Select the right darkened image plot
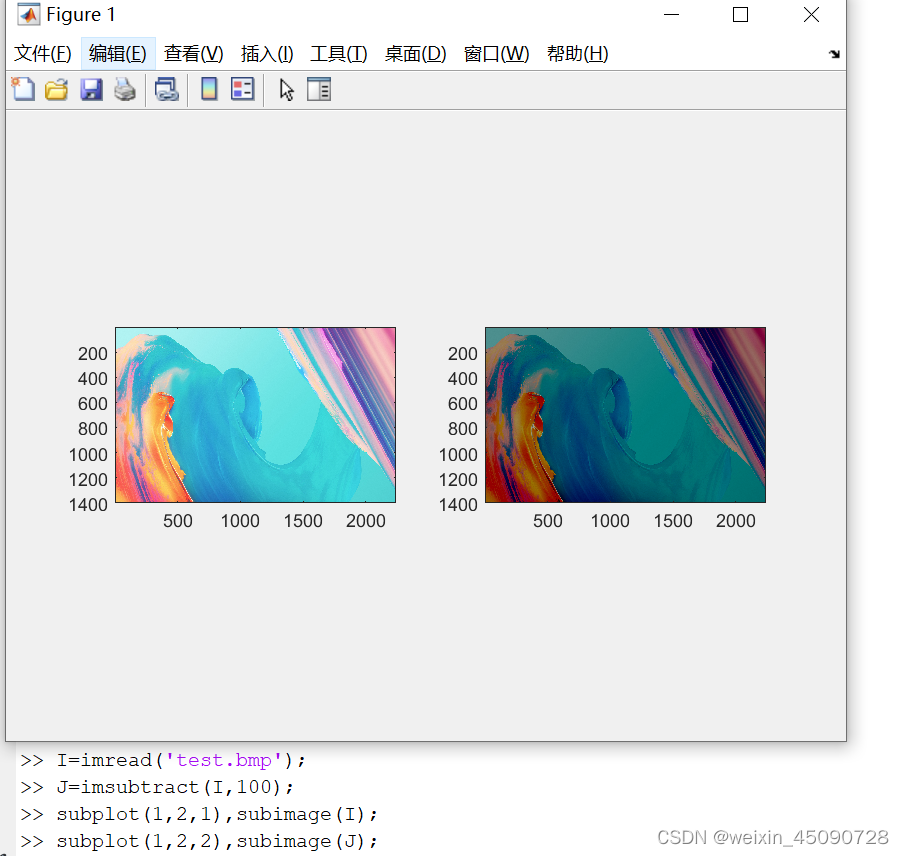 point(626,415)
